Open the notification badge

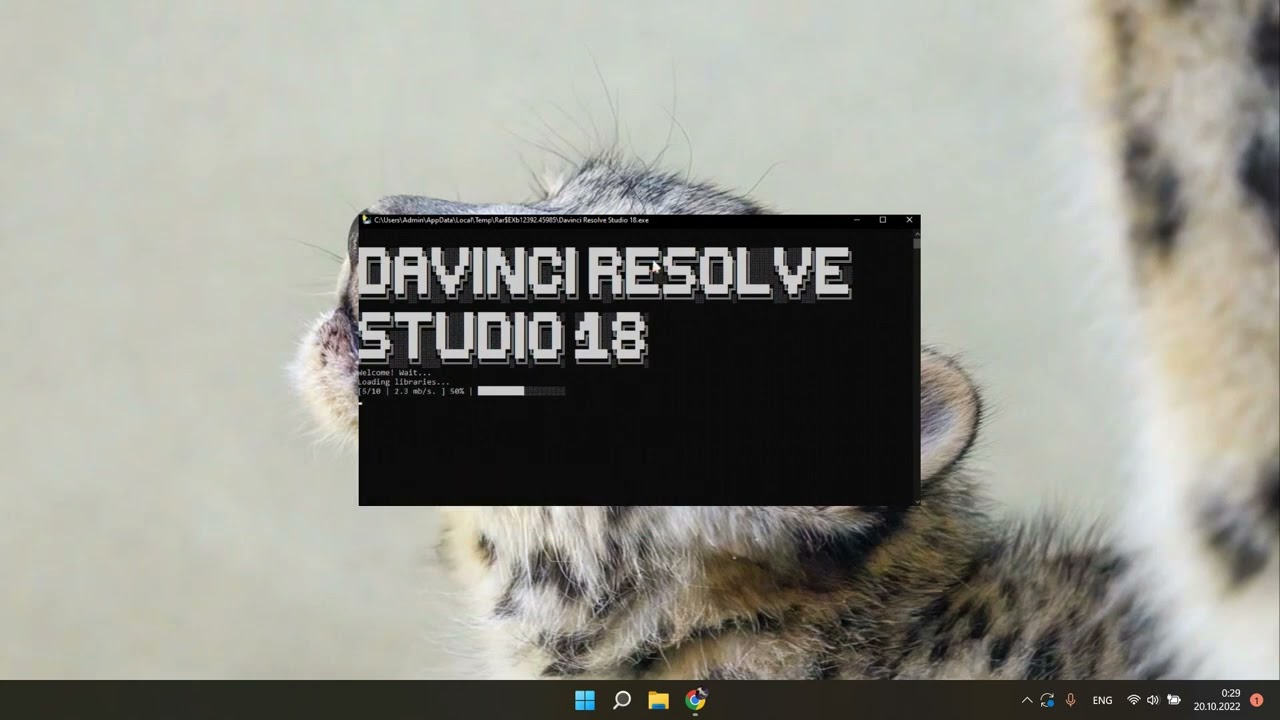pyautogui.click(x=1257, y=700)
